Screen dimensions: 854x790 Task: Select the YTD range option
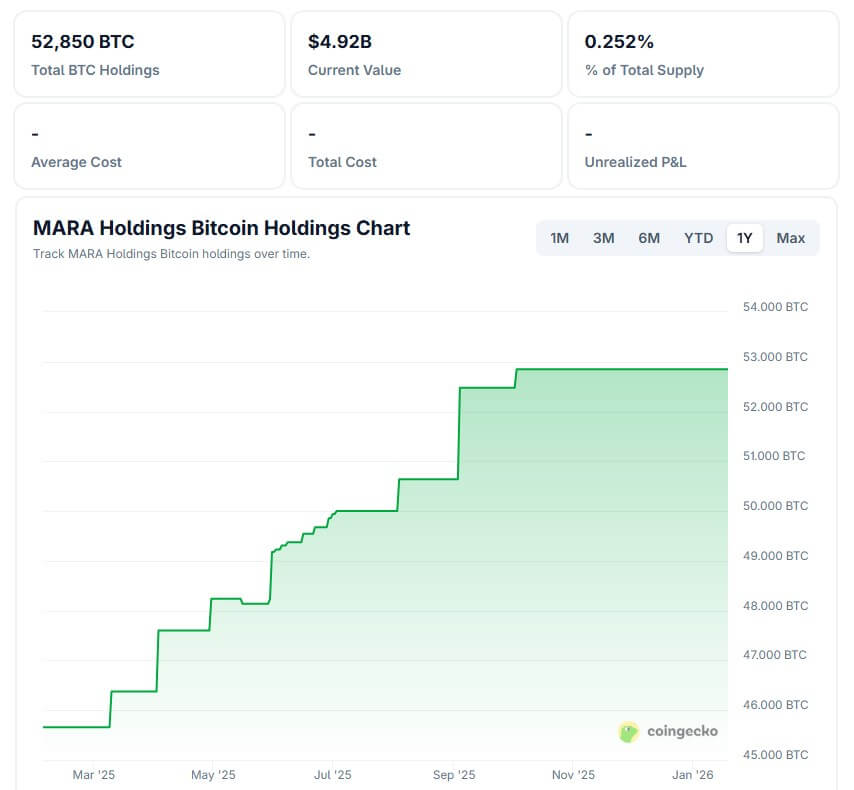[x=697, y=238]
